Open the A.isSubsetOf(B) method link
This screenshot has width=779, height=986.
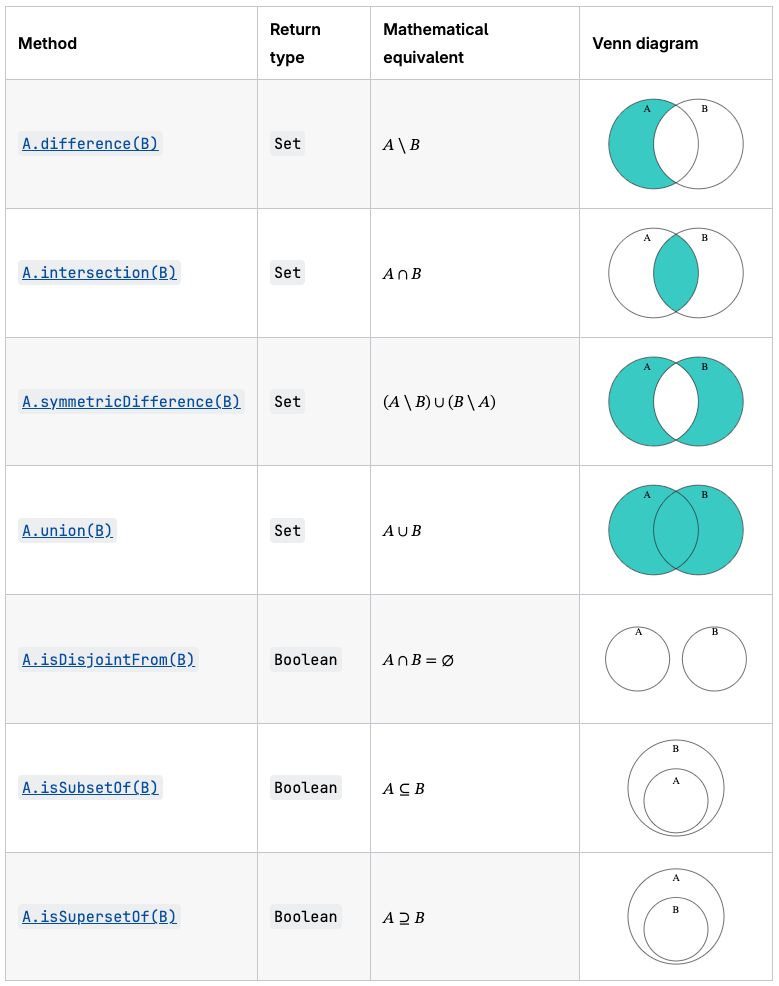[90, 788]
